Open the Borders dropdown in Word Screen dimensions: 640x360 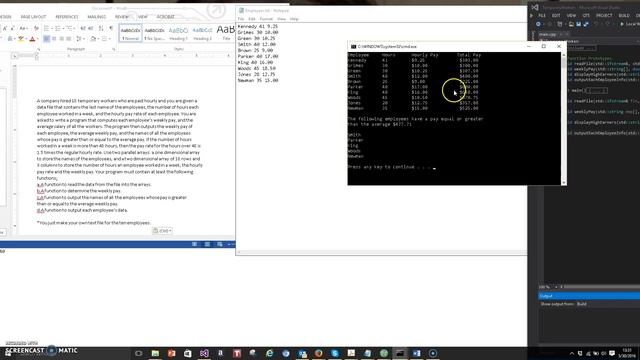tap(105, 39)
